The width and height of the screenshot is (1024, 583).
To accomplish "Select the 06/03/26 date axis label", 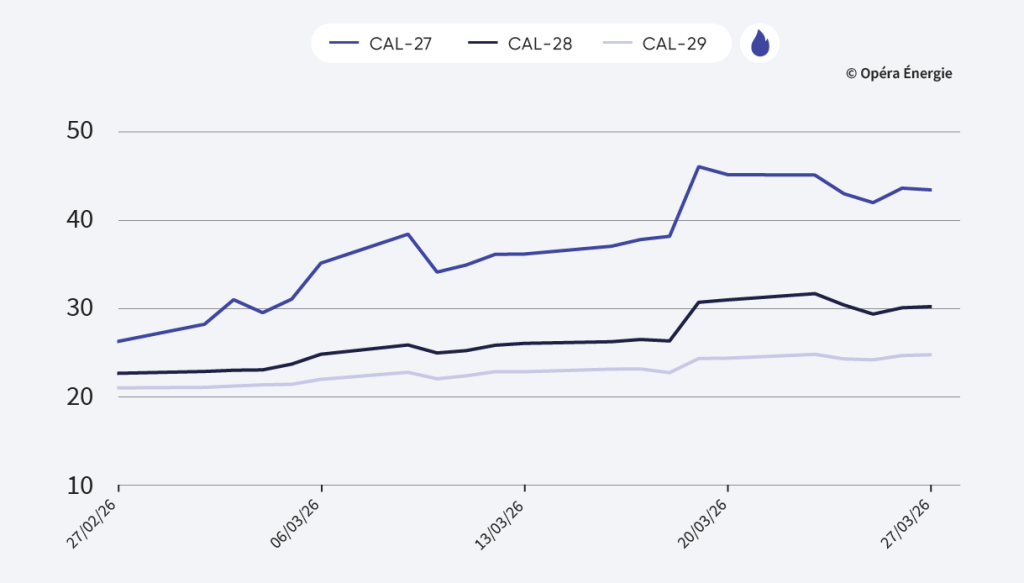I will tap(296, 522).
